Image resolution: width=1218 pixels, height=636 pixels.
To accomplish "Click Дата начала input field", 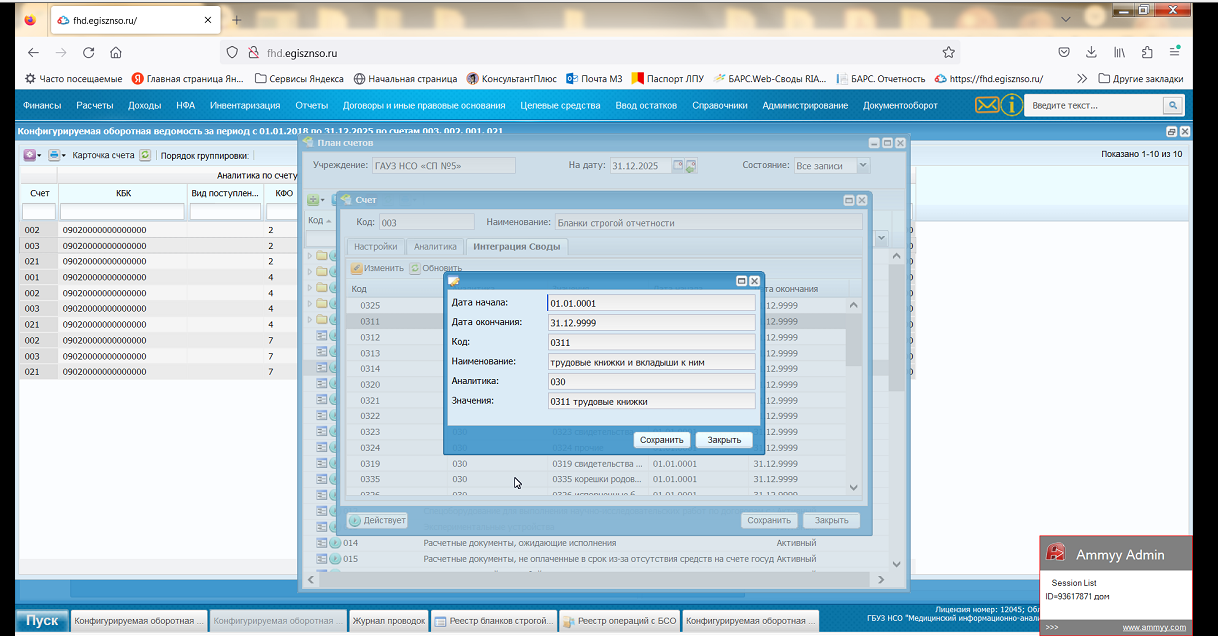I will [651, 303].
